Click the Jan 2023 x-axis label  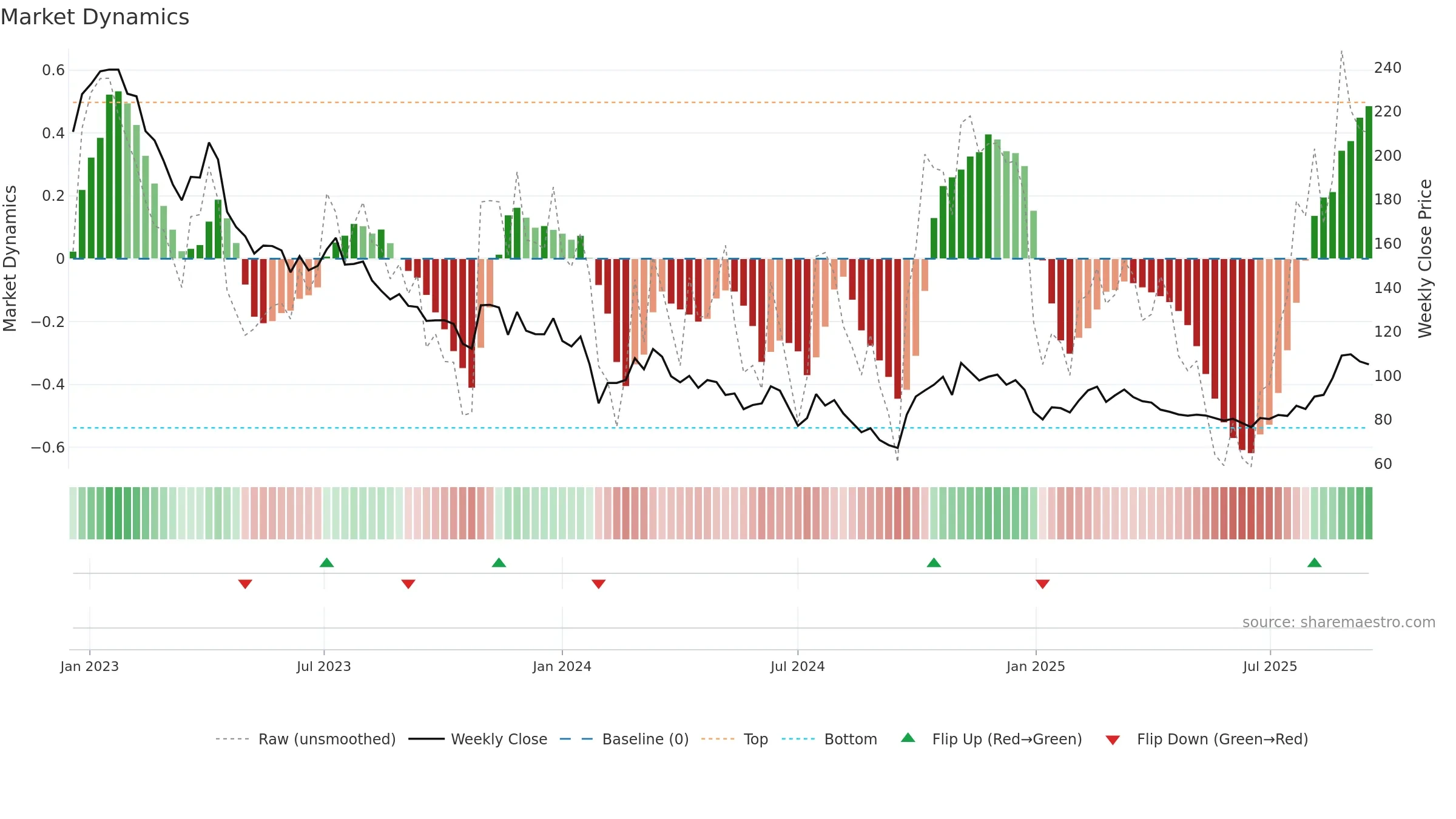(x=90, y=666)
